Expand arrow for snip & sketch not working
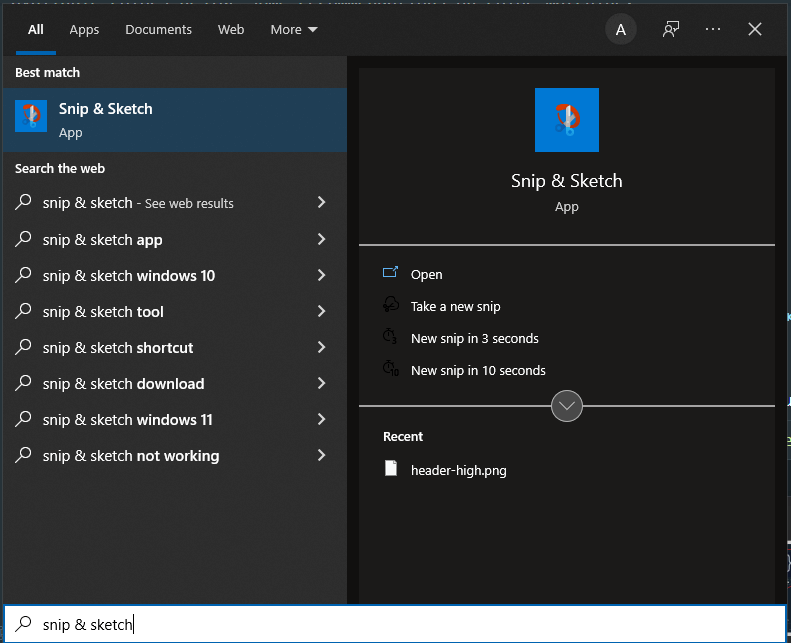Screen dimensions: 791x643 [x=321, y=455]
